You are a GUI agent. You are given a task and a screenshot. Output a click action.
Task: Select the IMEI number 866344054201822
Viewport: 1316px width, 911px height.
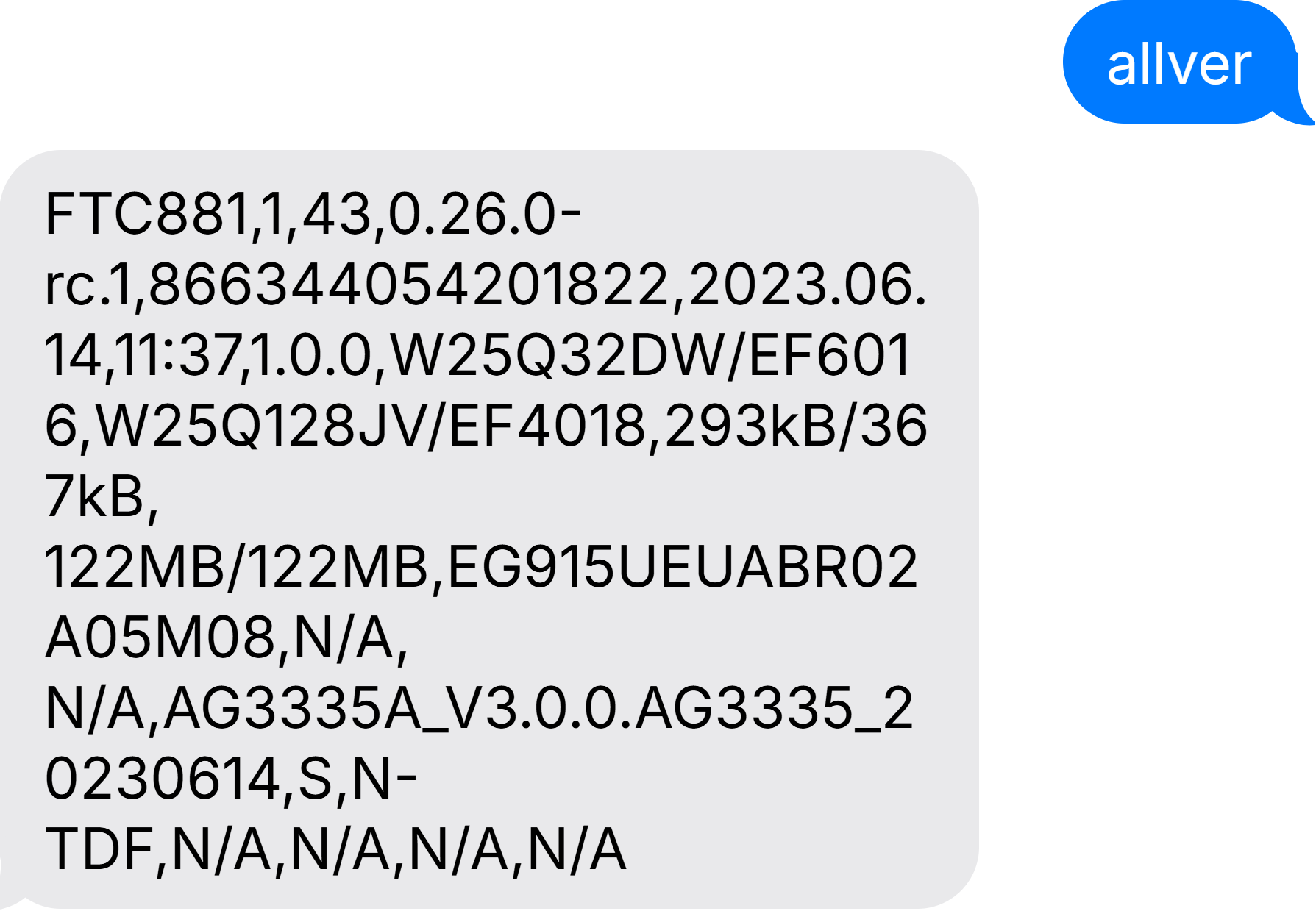click(408, 285)
